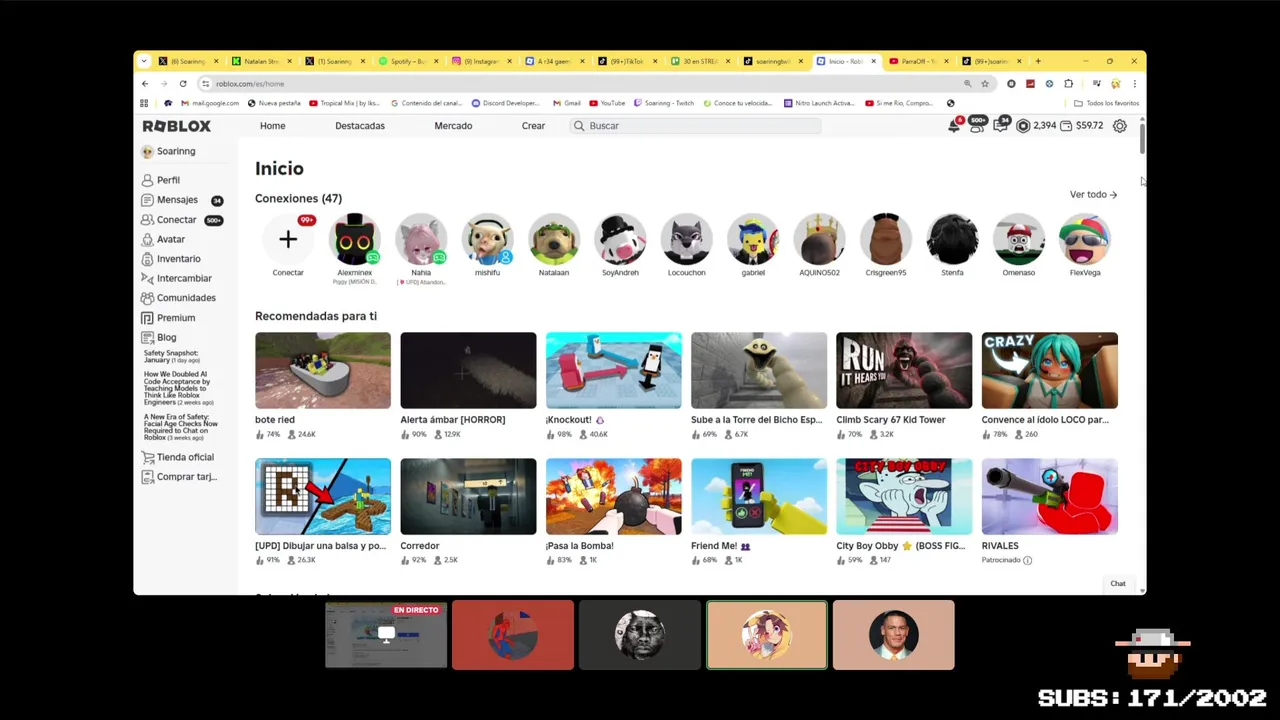Open the bote ried game thumbnail
Viewport: 1280px width, 720px height.
[323, 370]
